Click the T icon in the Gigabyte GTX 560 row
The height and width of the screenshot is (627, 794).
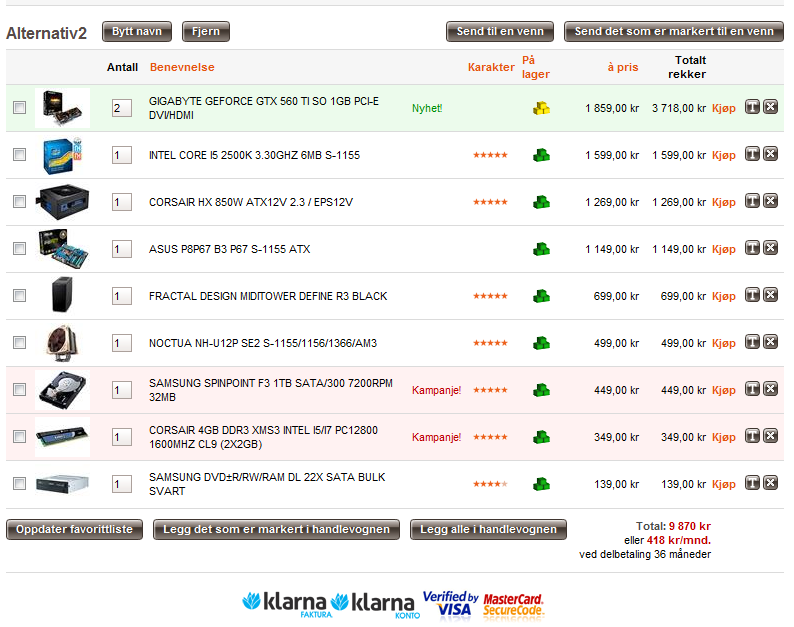[x=752, y=107]
